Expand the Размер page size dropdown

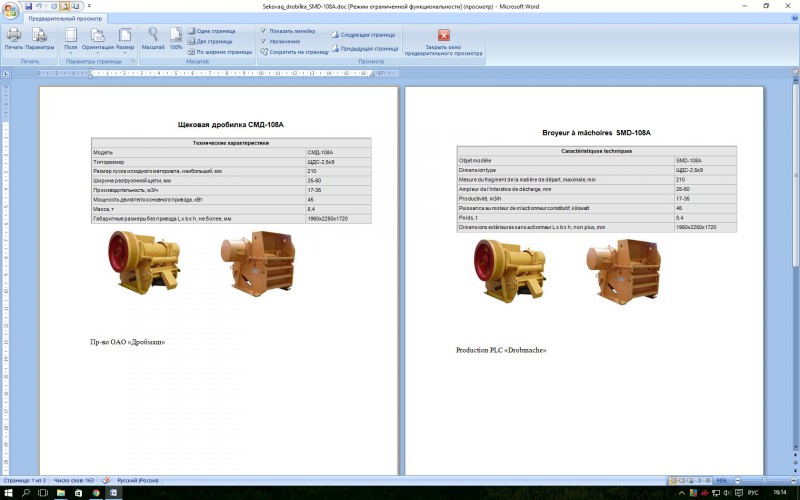(125, 40)
